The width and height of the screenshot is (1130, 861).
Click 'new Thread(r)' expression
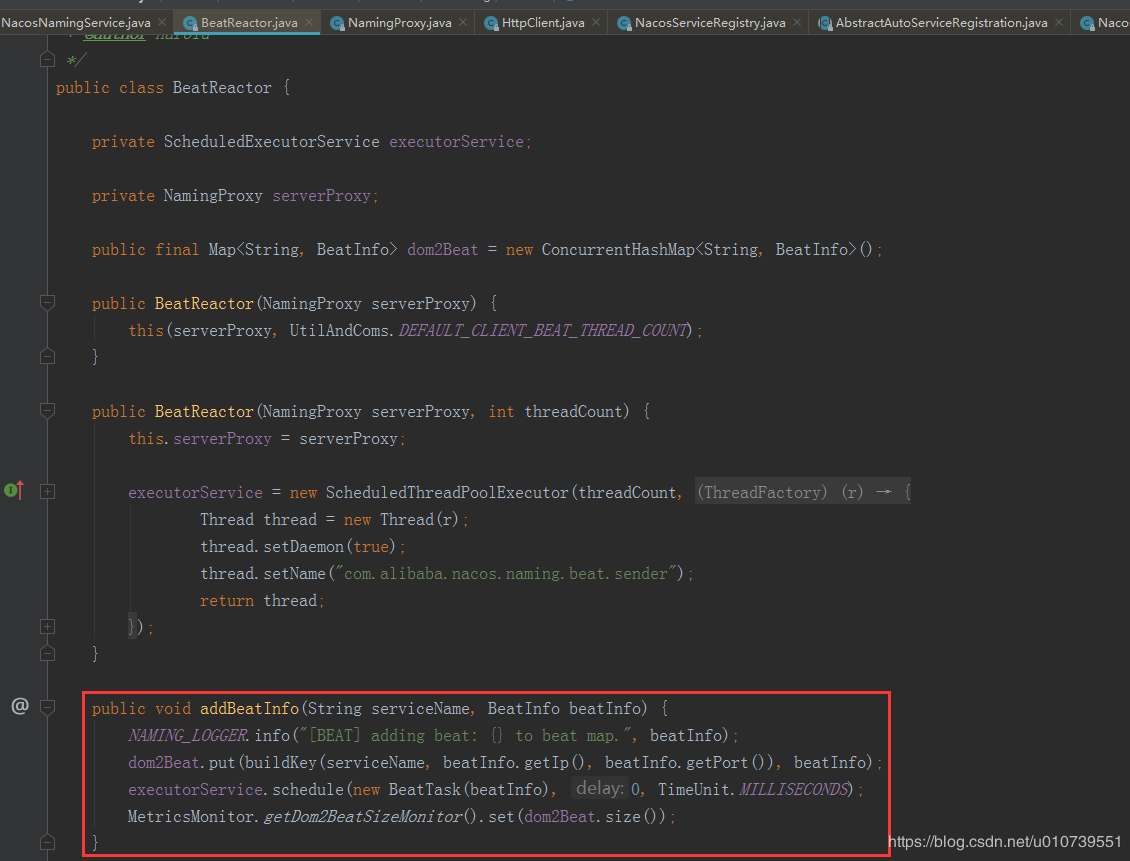[401, 520]
